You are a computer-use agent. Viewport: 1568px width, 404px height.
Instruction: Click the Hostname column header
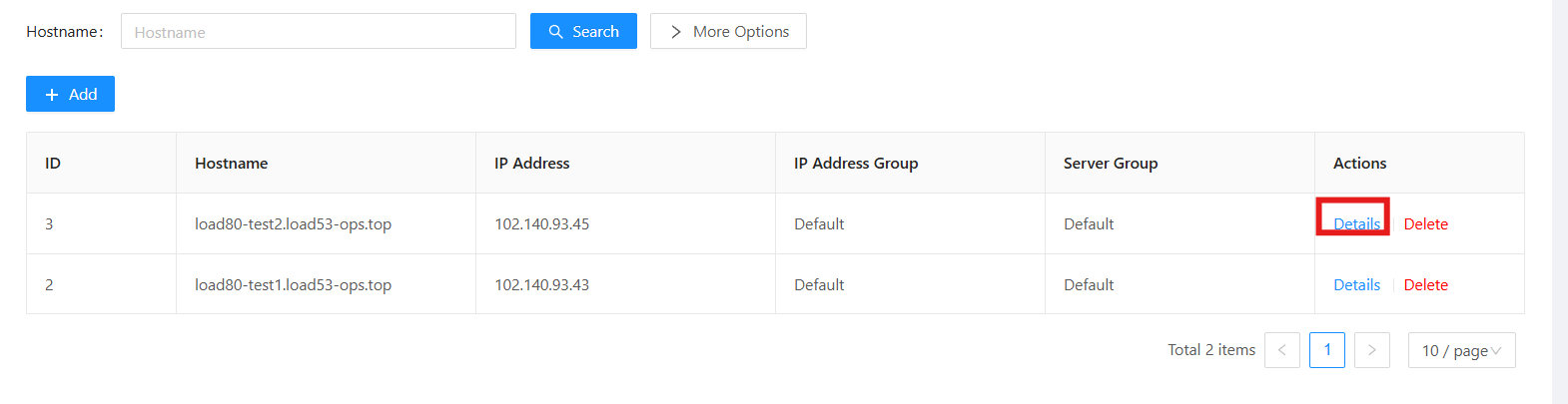[x=231, y=164]
